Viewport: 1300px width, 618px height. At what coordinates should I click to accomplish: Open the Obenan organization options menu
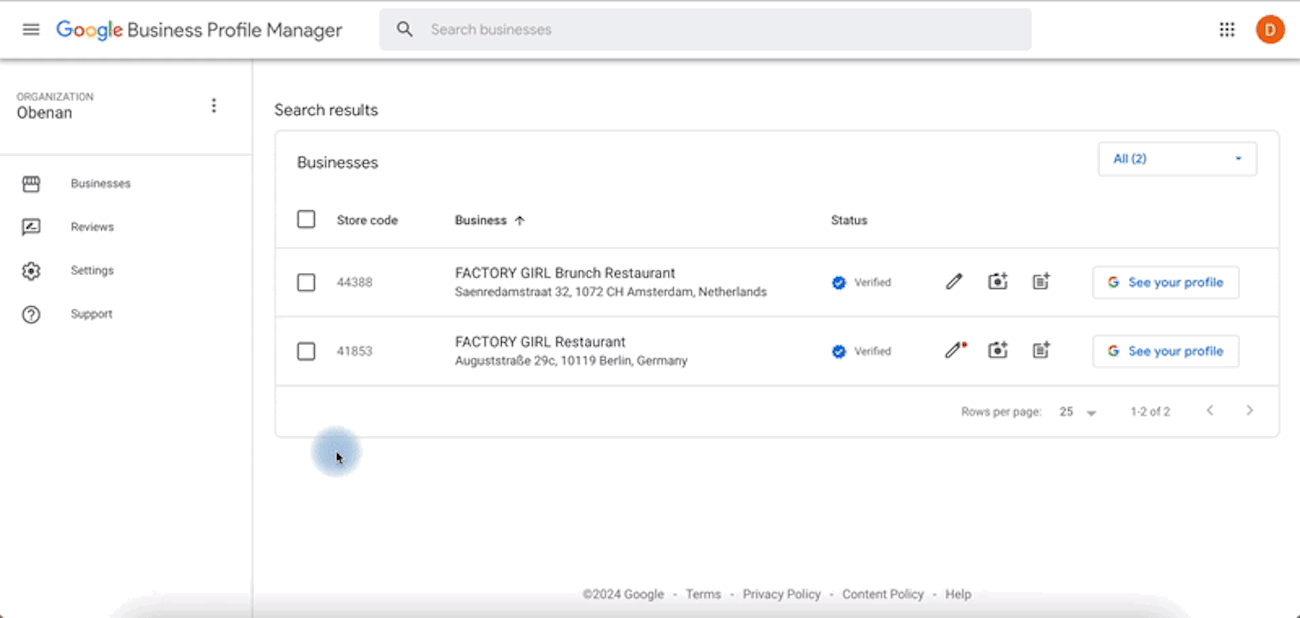pyautogui.click(x=213, y=106)
